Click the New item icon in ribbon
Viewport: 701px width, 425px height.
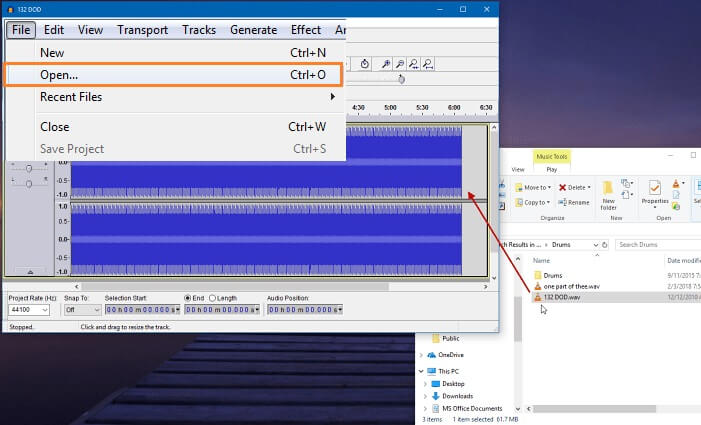(x=627, y=183)
